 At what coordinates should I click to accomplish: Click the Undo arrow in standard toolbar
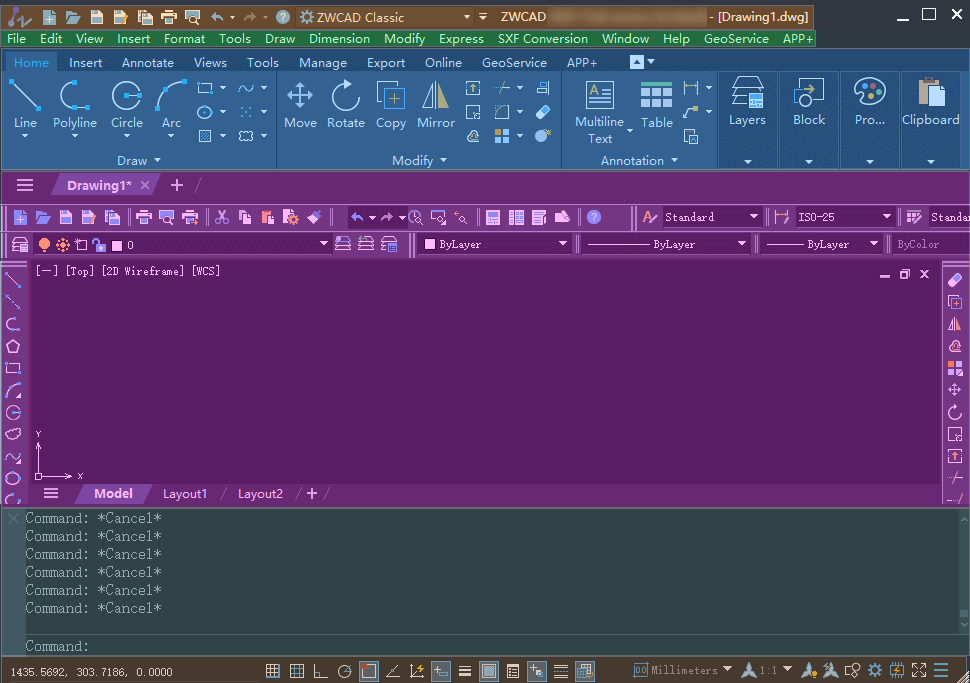[357, 217]
